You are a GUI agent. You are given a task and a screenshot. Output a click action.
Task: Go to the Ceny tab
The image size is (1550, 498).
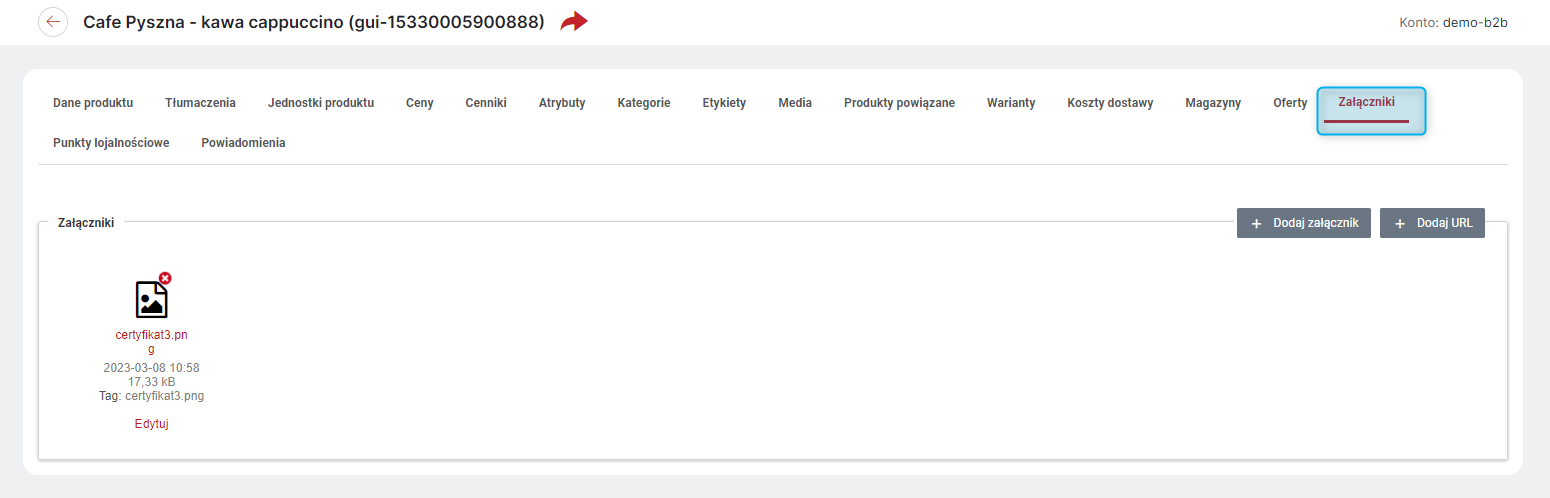420,103
